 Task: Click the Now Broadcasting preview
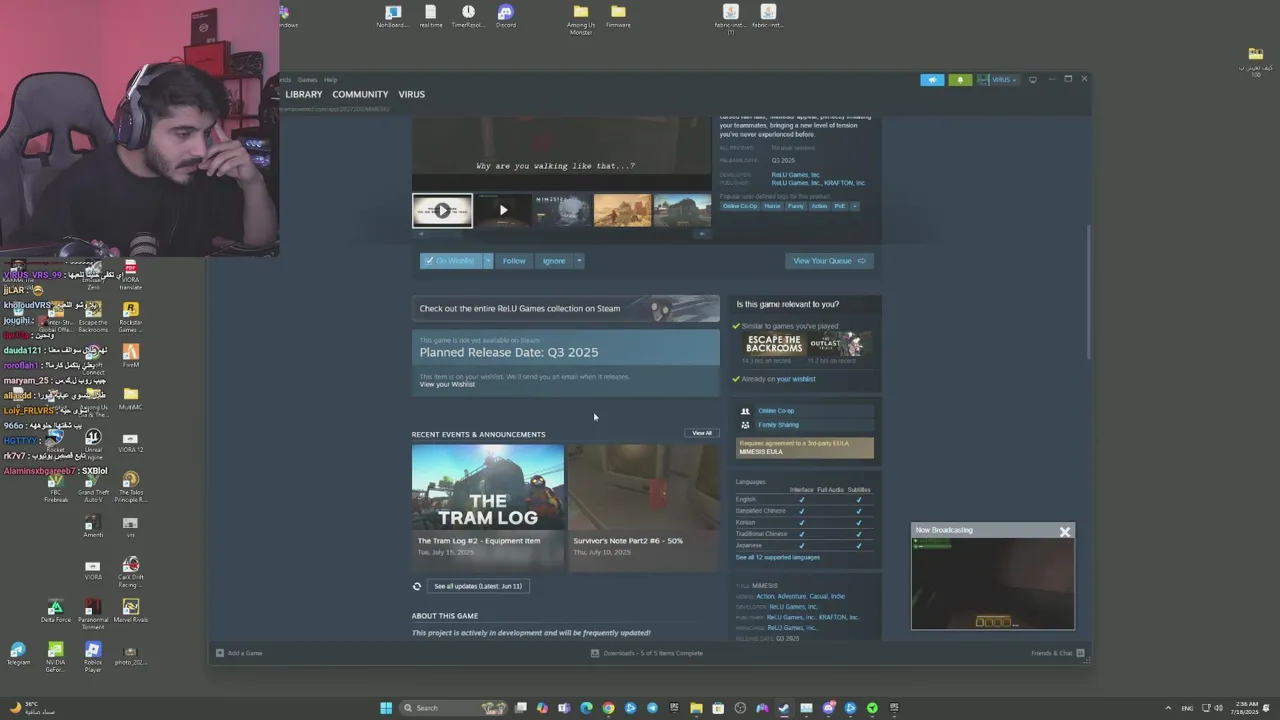(993, 583)
